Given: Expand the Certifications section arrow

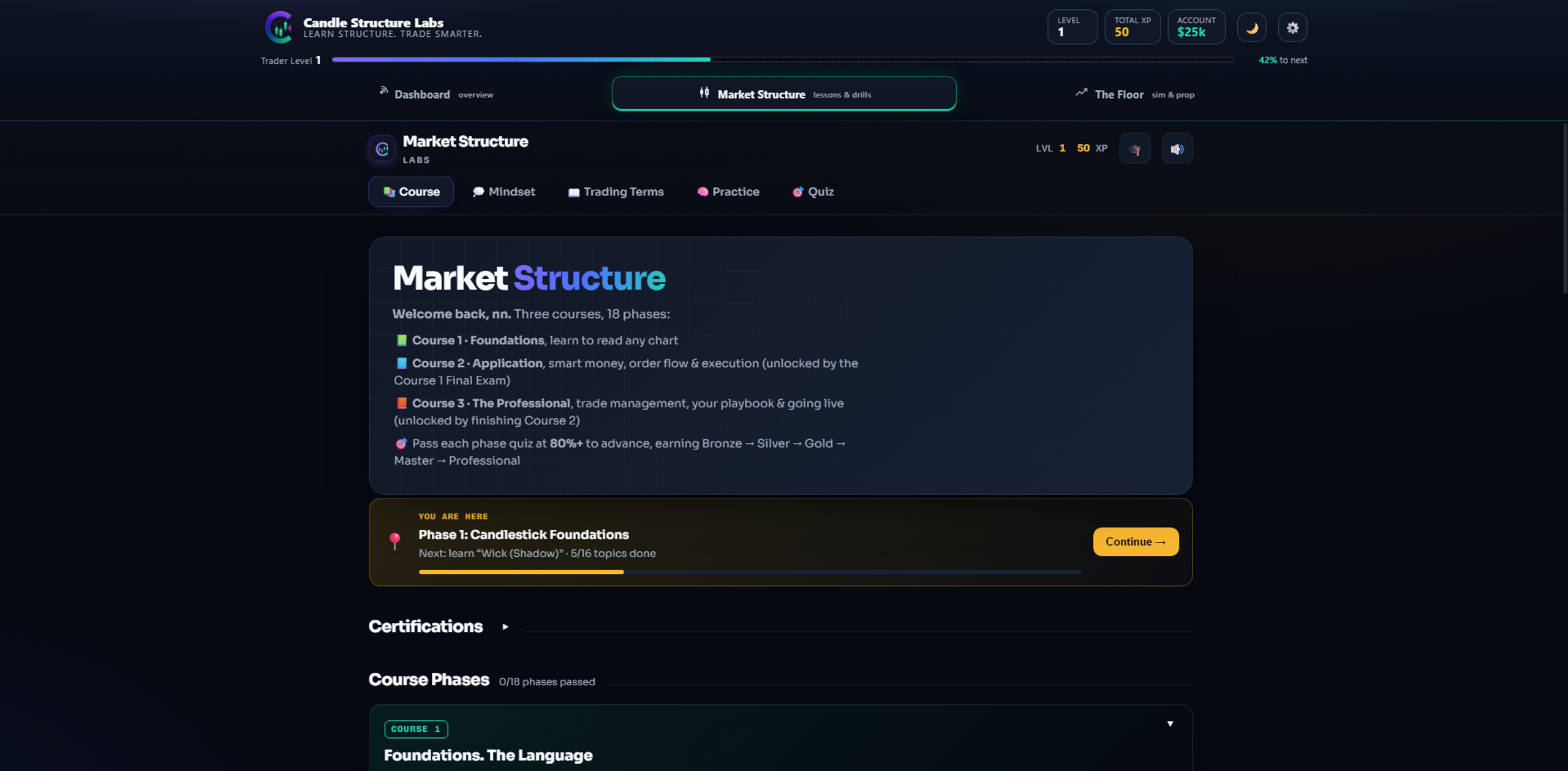Looking at the screenshot, I should pyautogui.click(x=505, y=626).
